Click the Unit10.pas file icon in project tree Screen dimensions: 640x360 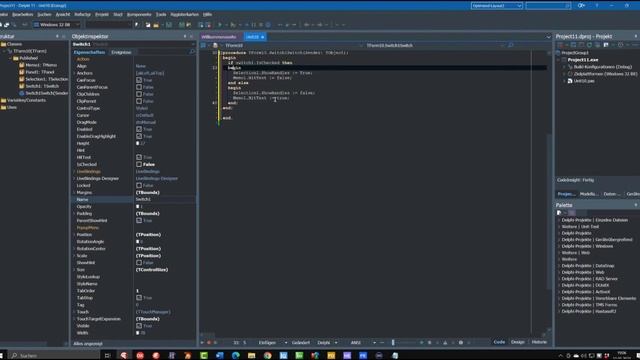tap(570, 81)
